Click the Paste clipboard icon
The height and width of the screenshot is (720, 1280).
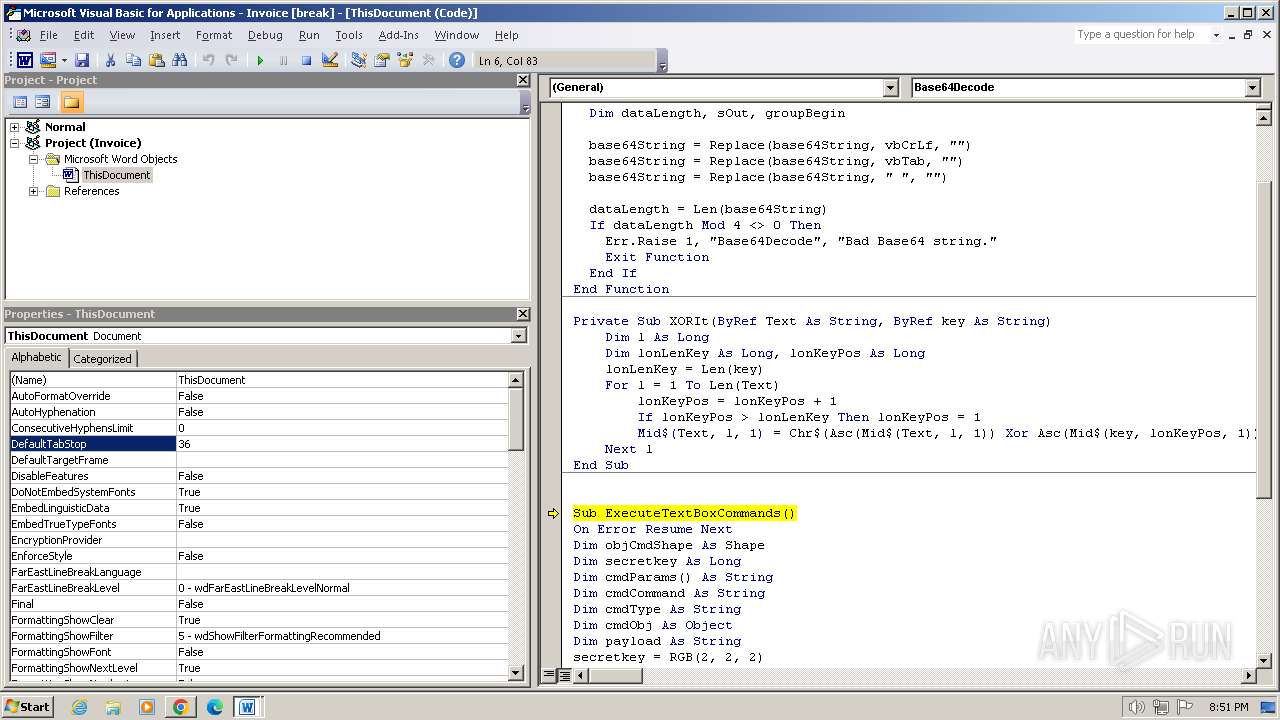[x=156, y=61]
